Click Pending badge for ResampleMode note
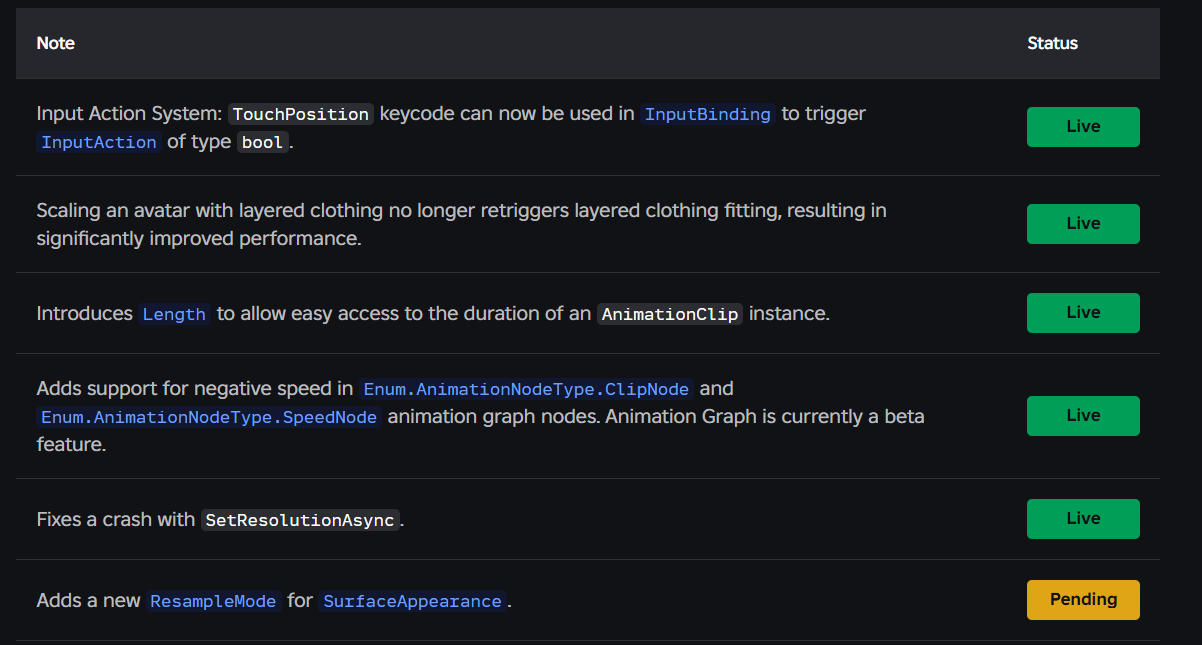Viewport: 1202px width, 645px height. [1083, 600]
